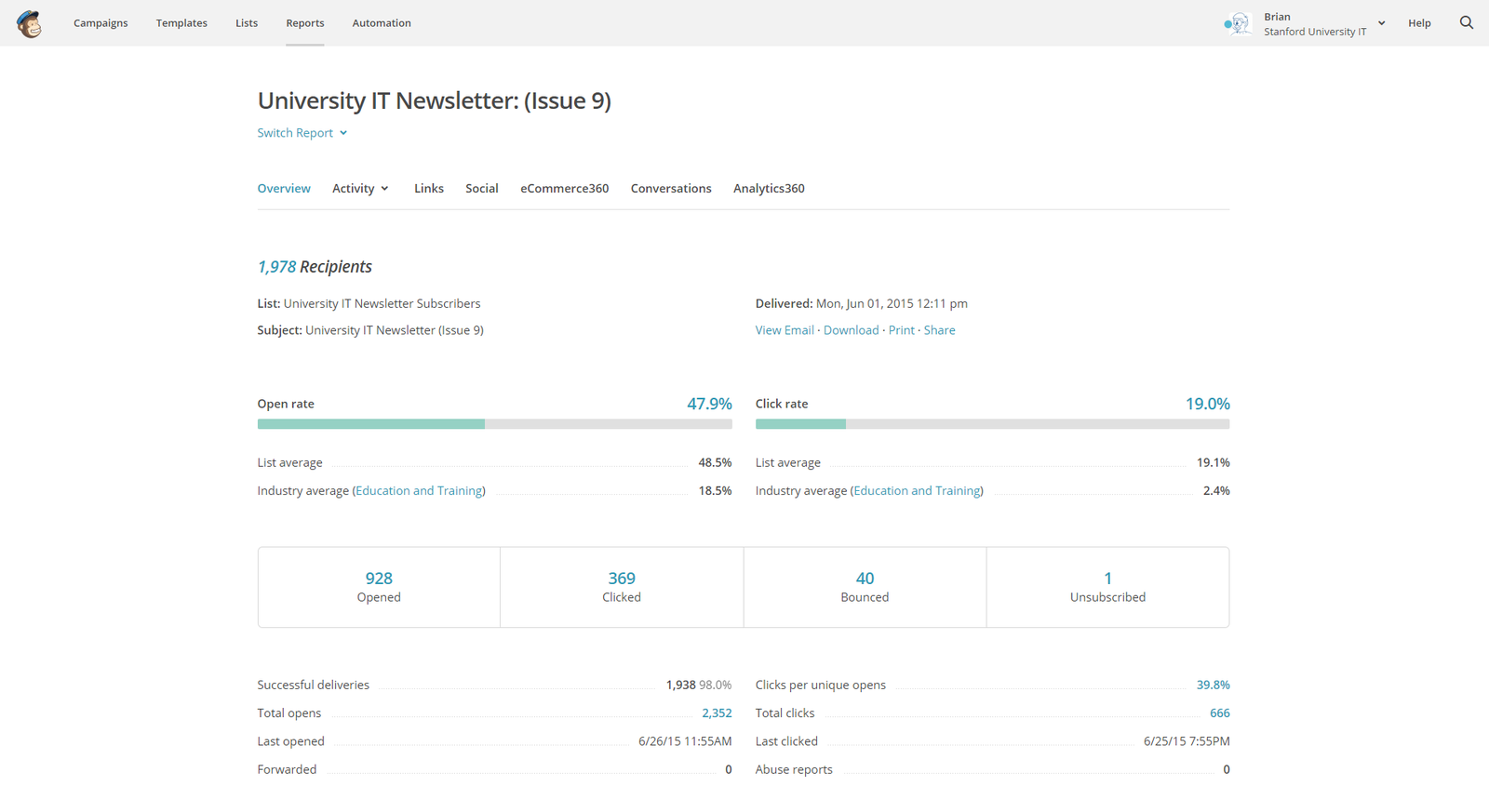The image size is (1489, 812).
Task: Click the Help link
Action: click(1419, 23)
